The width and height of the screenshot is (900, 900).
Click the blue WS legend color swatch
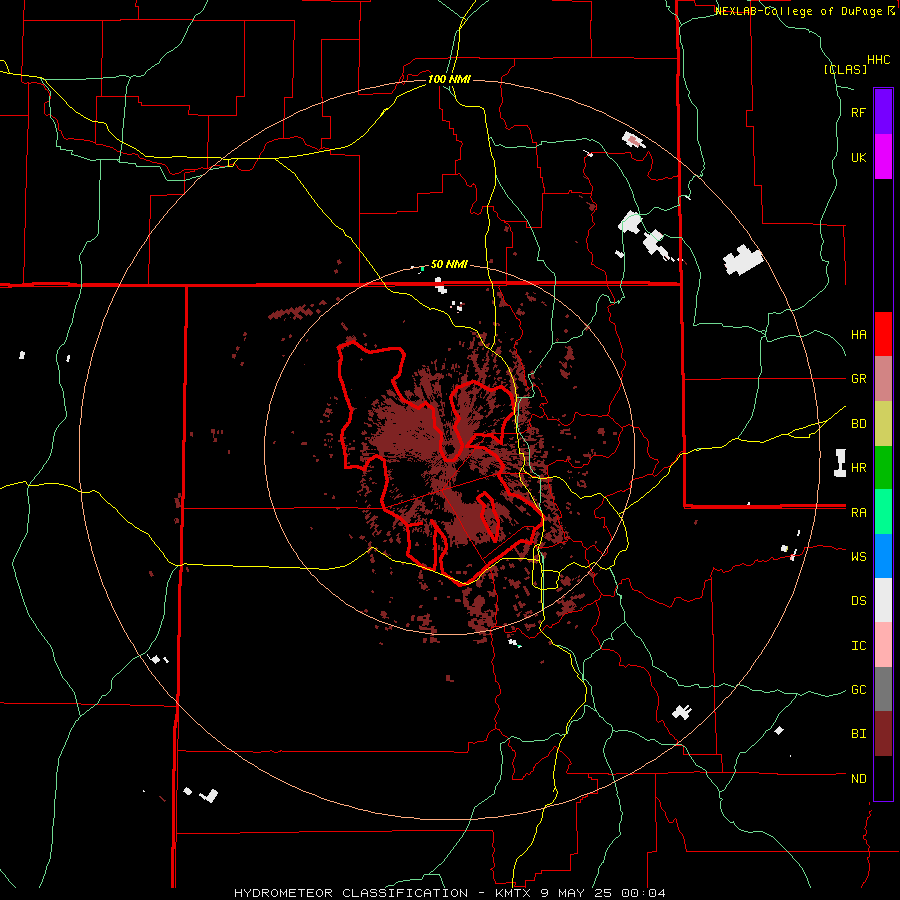(x=883, y=556)
